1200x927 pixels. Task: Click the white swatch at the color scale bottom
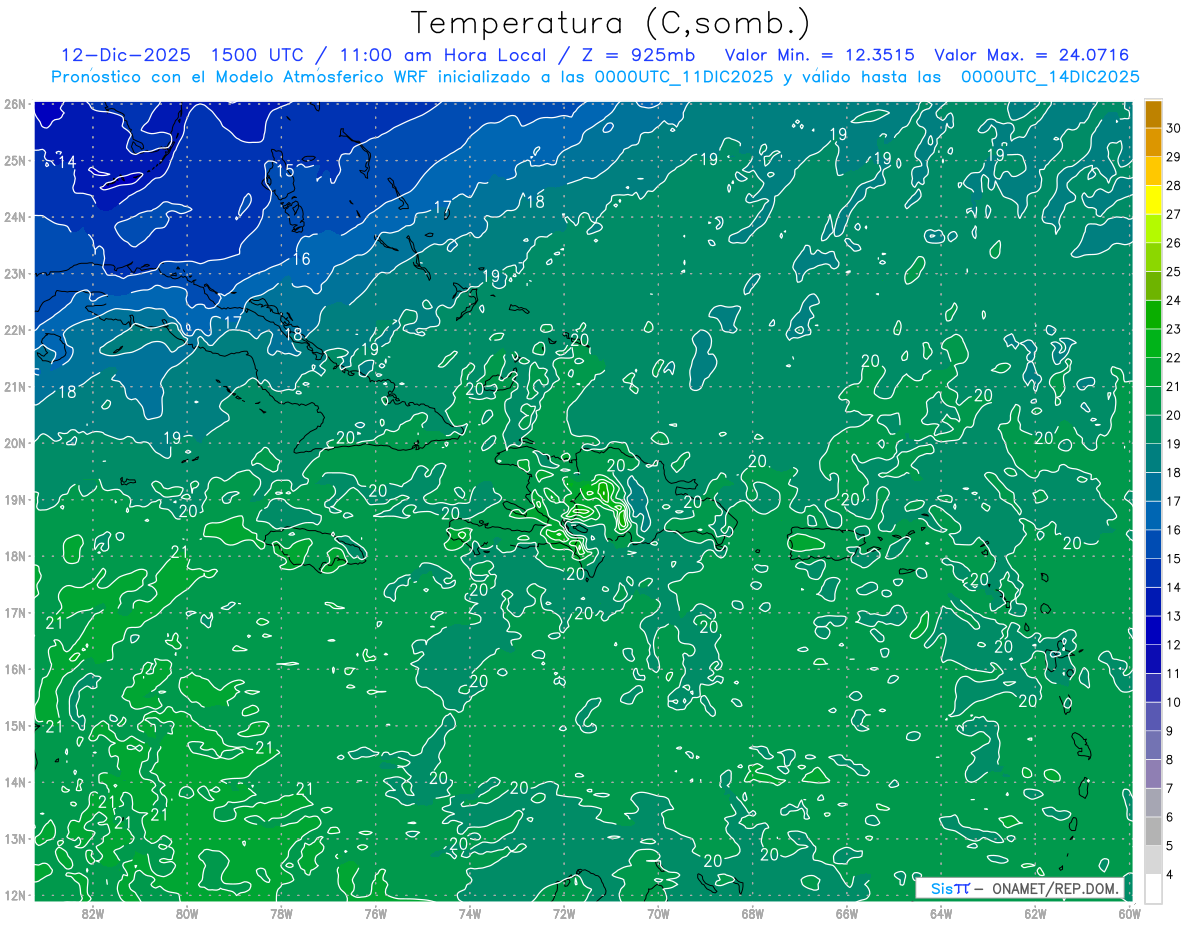pos(1153,888)
